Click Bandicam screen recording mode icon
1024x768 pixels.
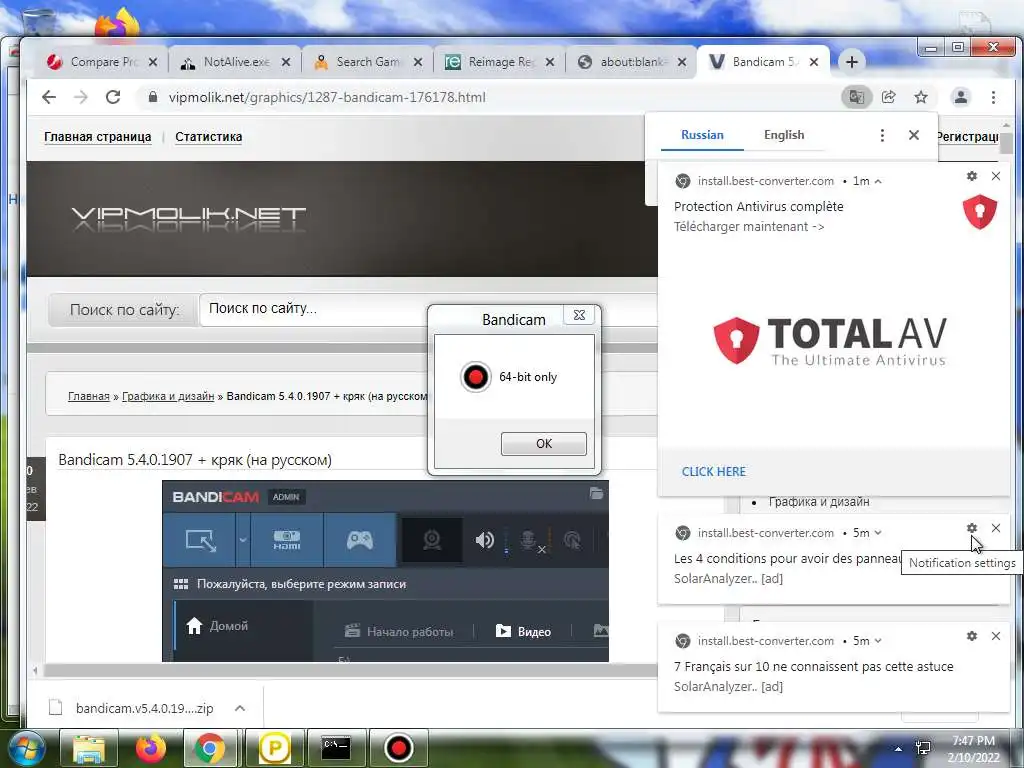(x=200, y=540)
